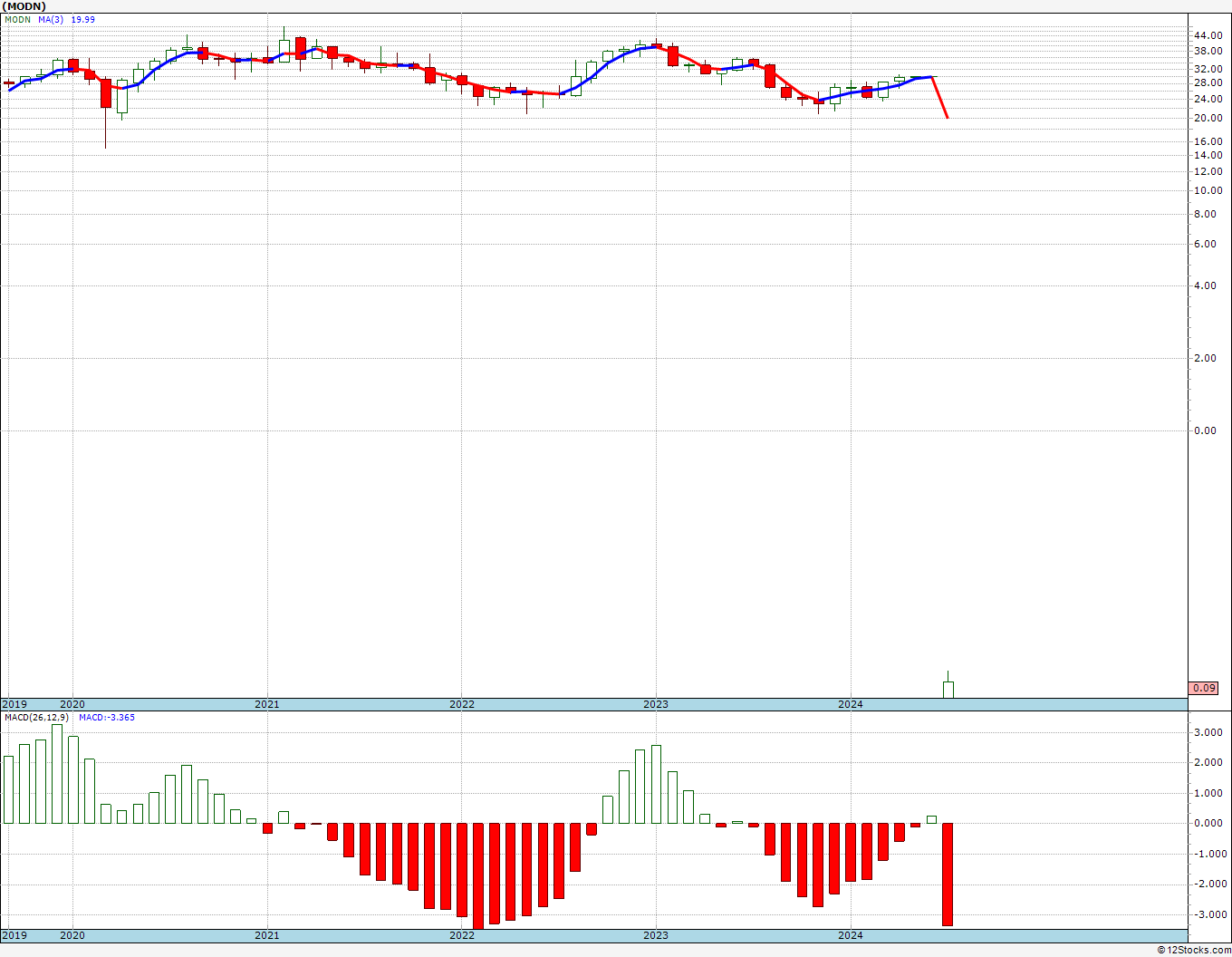
Task: Click the 2.00 price axis label
Action: pos(1206,358)
